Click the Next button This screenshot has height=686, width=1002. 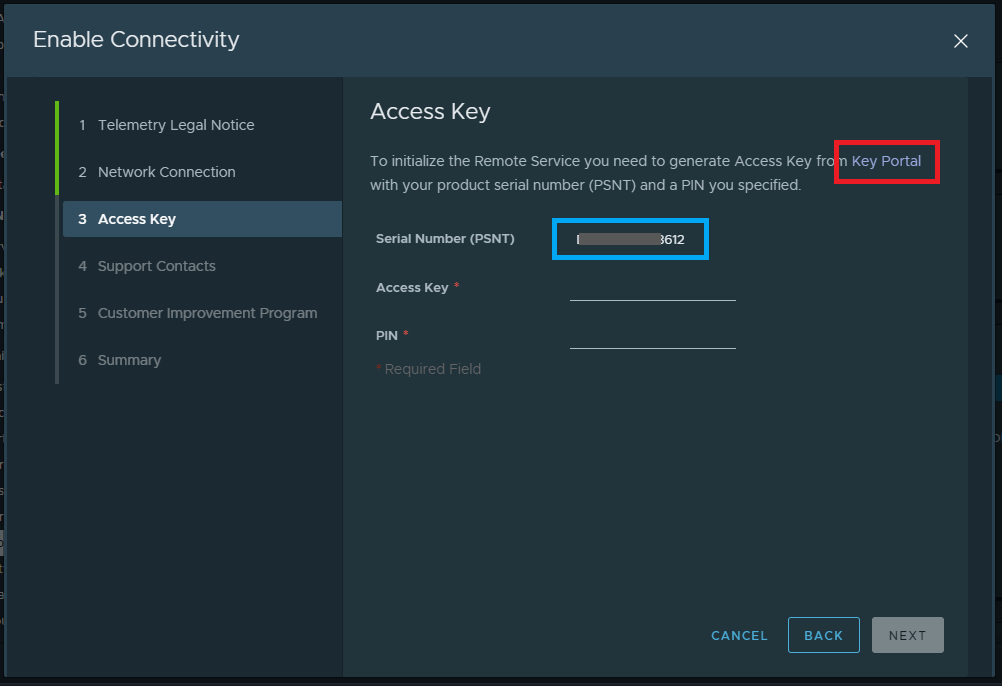click(x=907, y=635)
